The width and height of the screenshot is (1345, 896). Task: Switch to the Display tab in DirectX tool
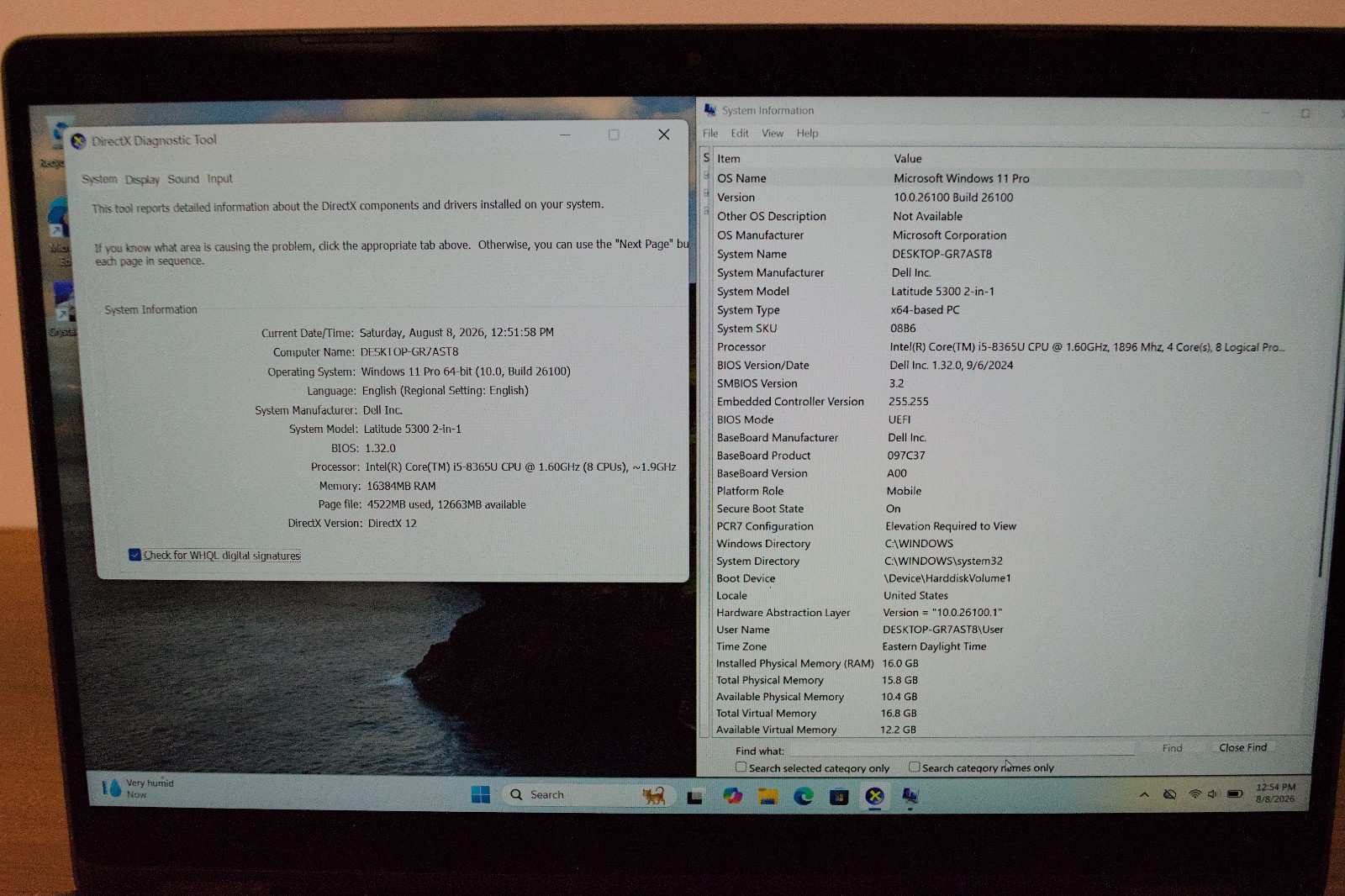click(x=142, y=179)
